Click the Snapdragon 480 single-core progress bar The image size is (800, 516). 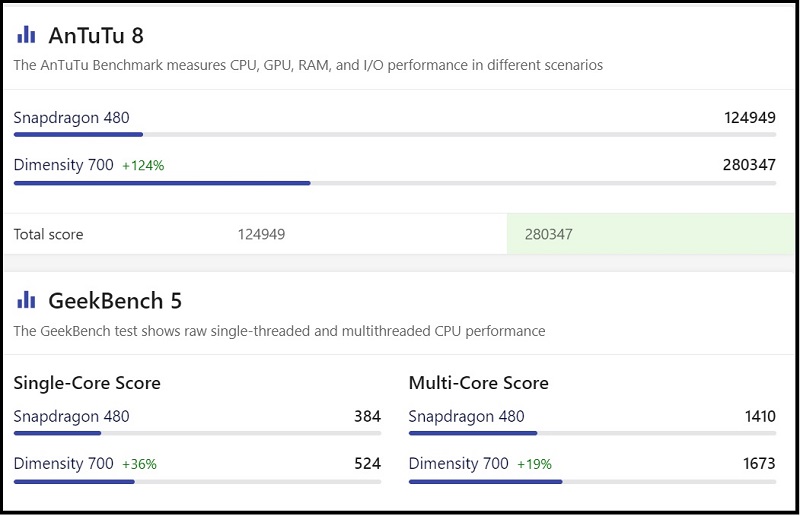(x=197, y=433)
